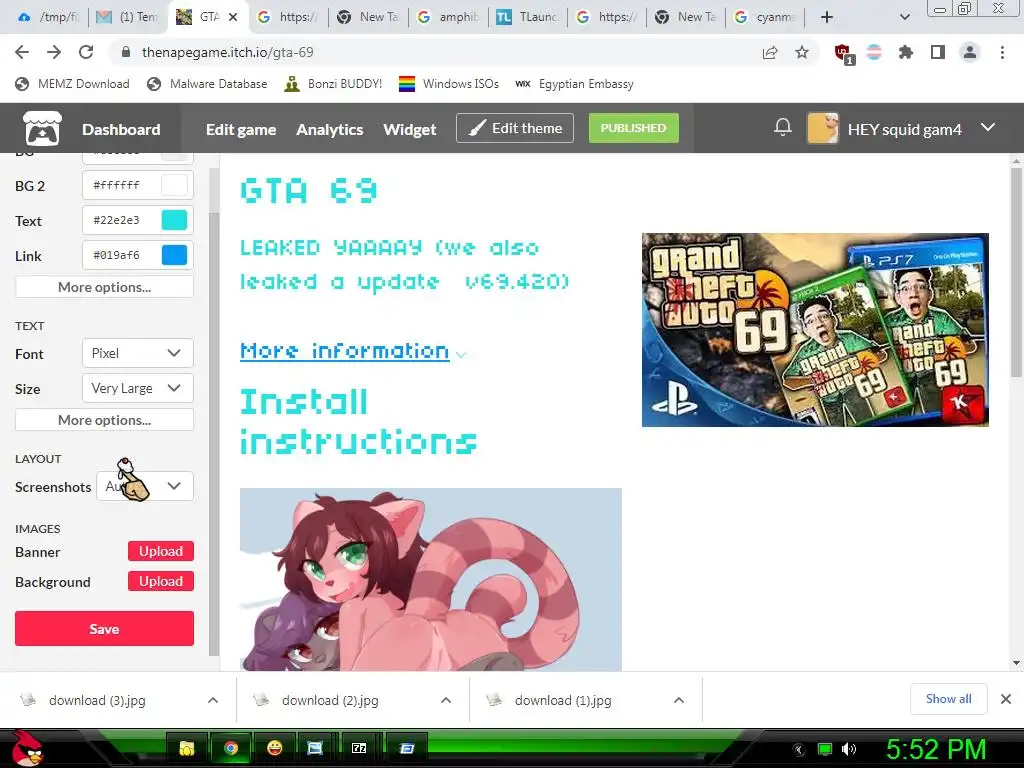Click the HEY squid gam4 user avatar
Image resolution: width=1024 pixels, height=768 pixels.
[822, 128]
